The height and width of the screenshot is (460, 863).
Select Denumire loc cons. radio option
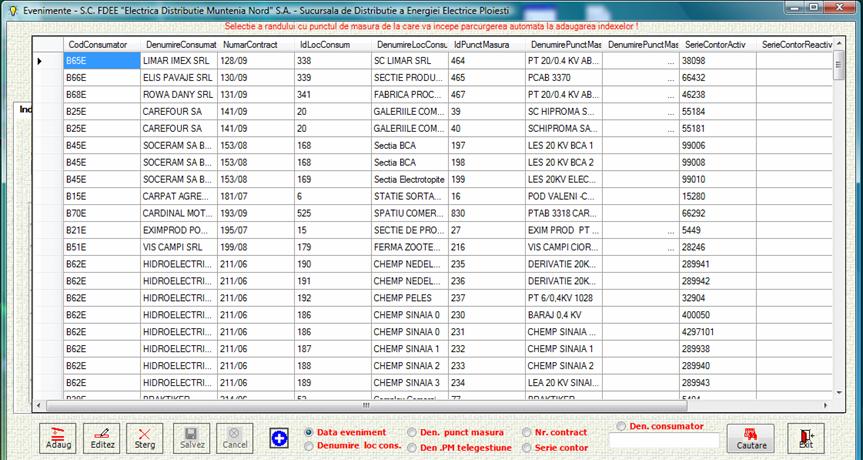pyautogui.click(x=309, y=446)
